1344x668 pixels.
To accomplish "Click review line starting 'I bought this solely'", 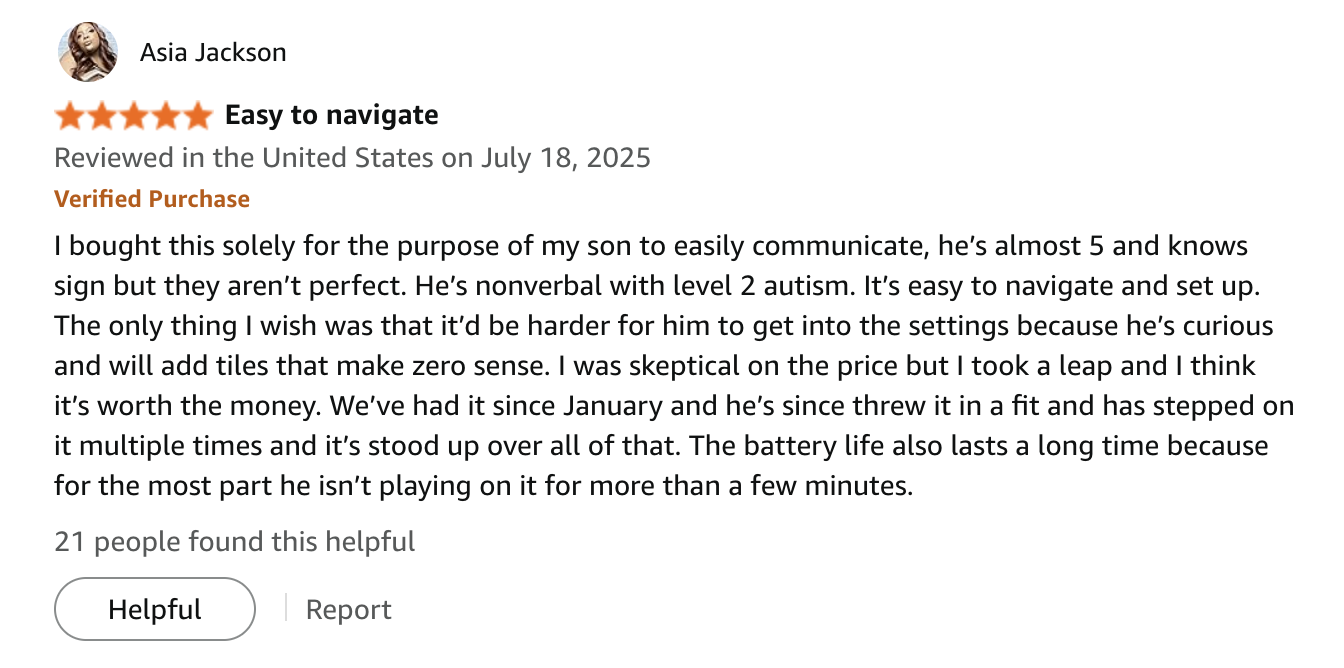I will pos(652,246).
